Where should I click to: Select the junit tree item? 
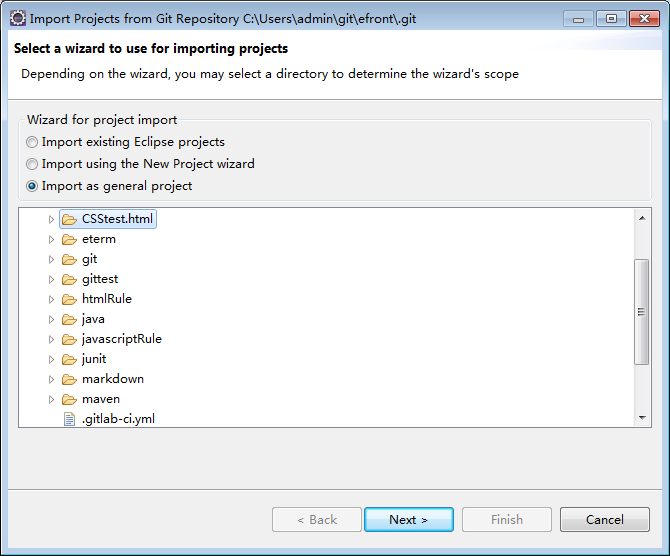click(94, 359)
